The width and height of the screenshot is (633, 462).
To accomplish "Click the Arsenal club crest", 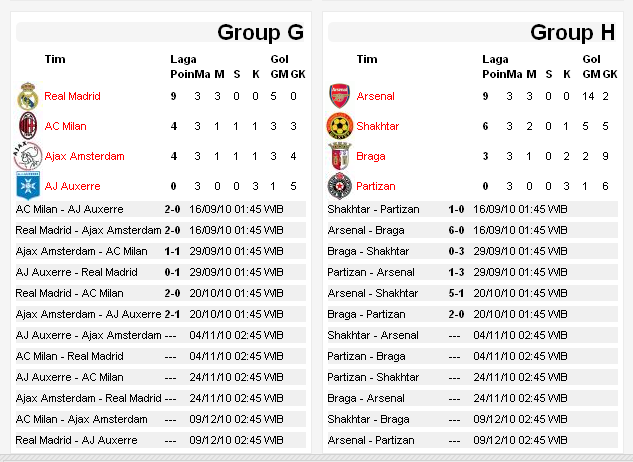I will point(340,97).
